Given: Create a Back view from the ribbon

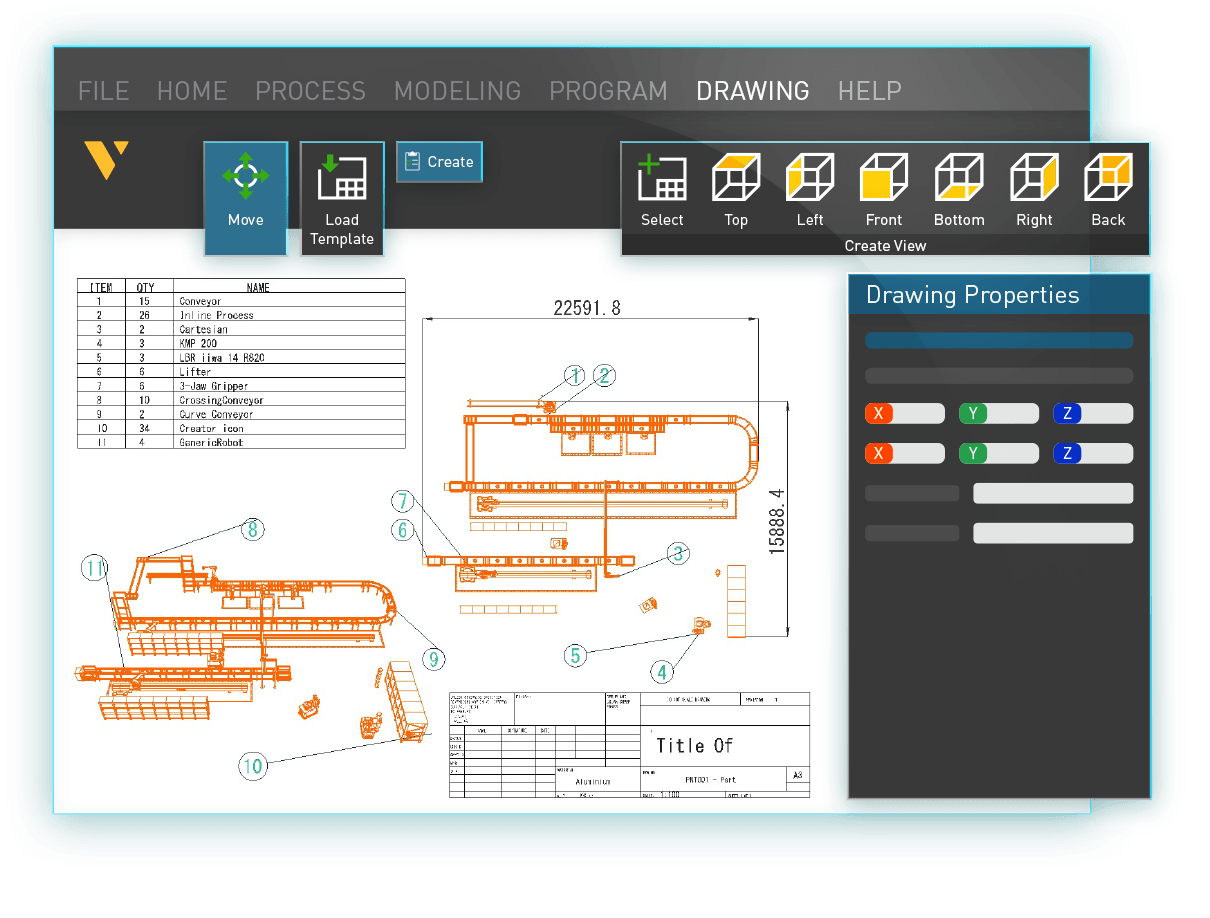Looking at the screenshot, I should tap(1107, 185).
